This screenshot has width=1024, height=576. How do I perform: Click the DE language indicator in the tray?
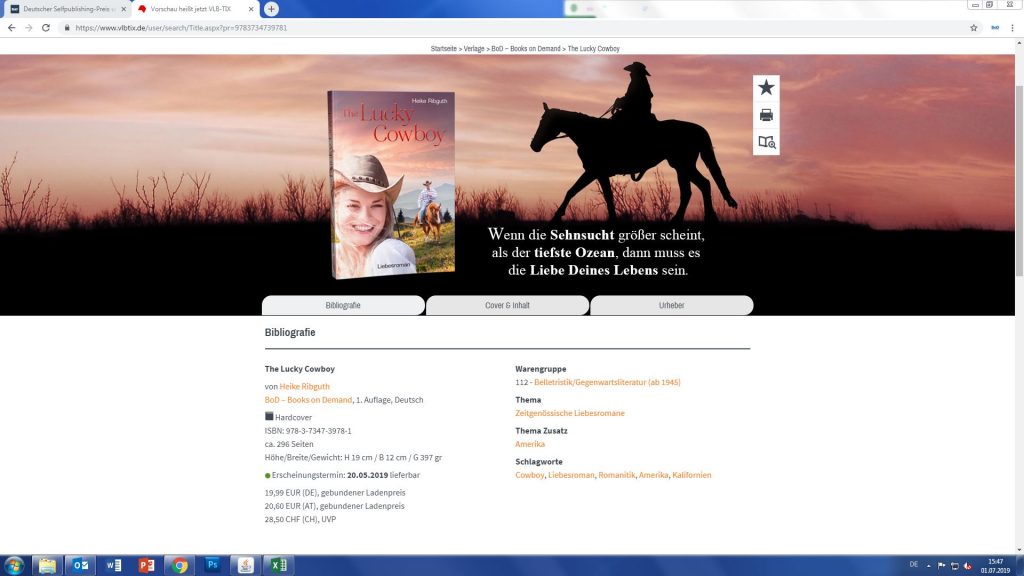click(914, 564)
